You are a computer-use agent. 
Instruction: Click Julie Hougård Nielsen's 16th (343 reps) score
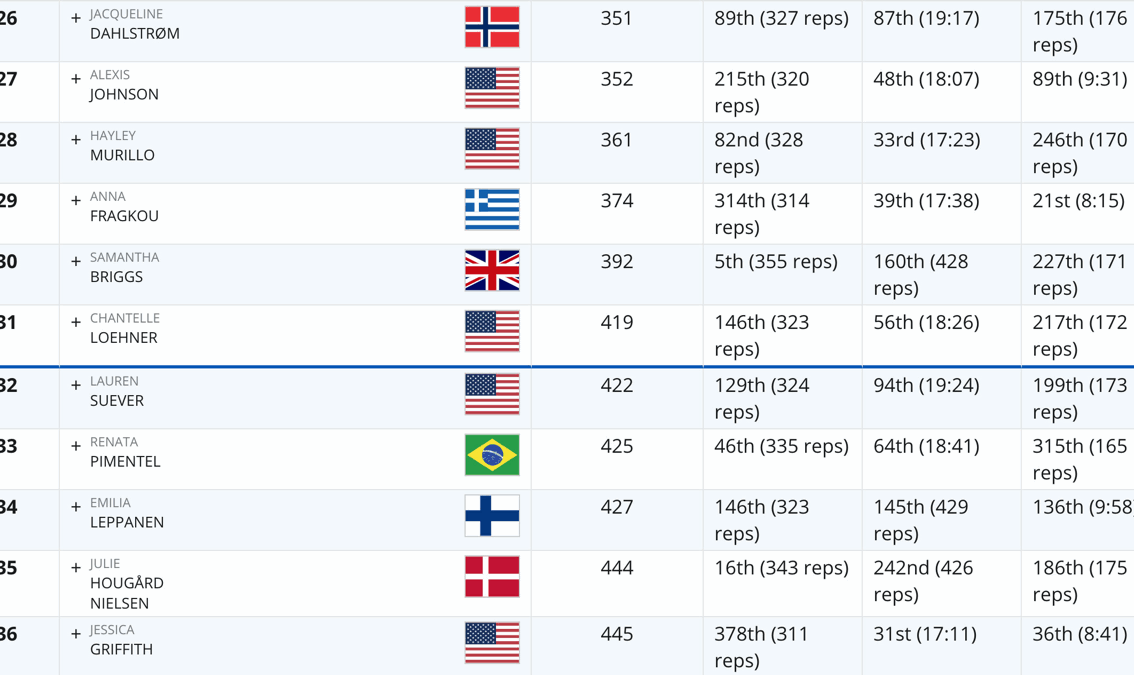coord(780,568)
